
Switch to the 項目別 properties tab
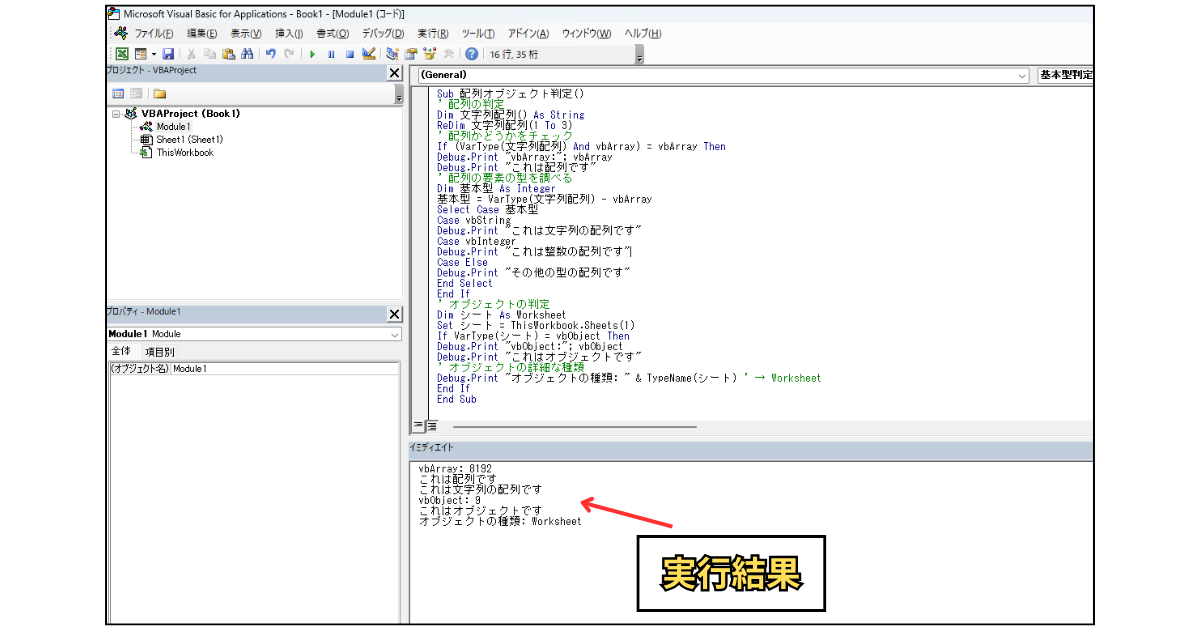click(x=159, y=352)
